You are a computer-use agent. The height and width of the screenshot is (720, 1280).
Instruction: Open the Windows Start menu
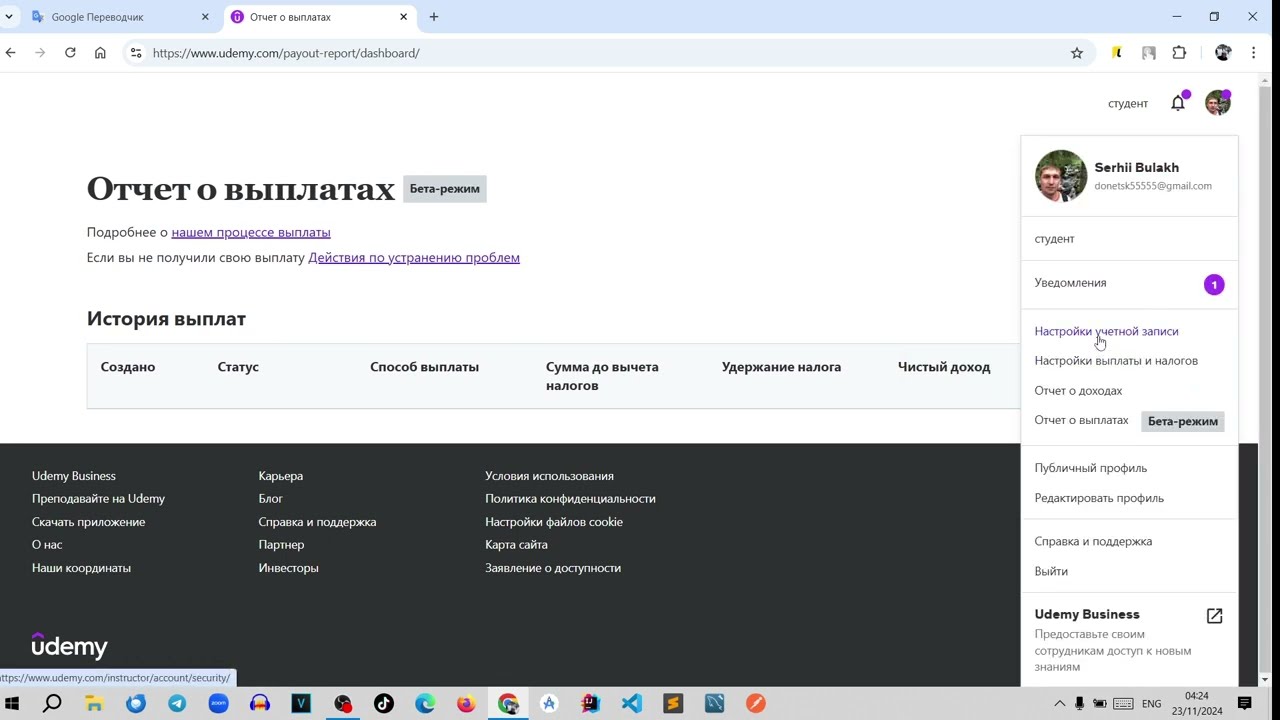[12, 703]
